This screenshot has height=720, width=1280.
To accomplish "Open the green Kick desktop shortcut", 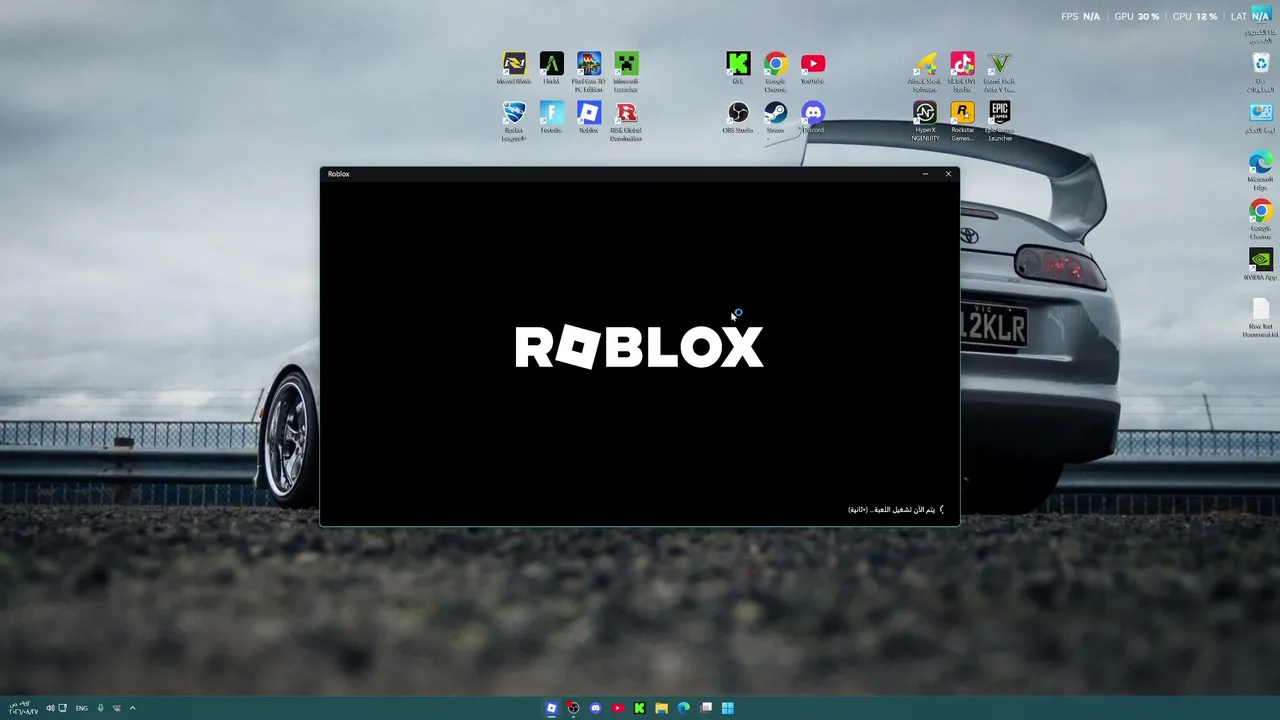I will pos(738,68).
